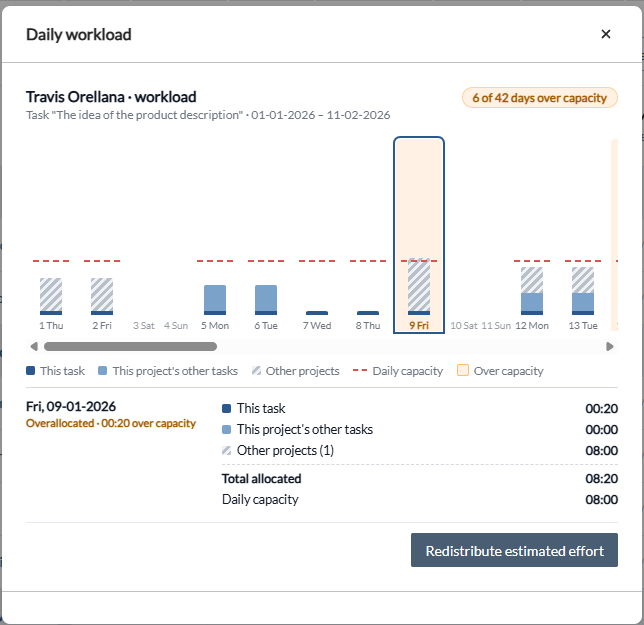
Task: Close the Daily workload dialog
Action: coord(606,34)
